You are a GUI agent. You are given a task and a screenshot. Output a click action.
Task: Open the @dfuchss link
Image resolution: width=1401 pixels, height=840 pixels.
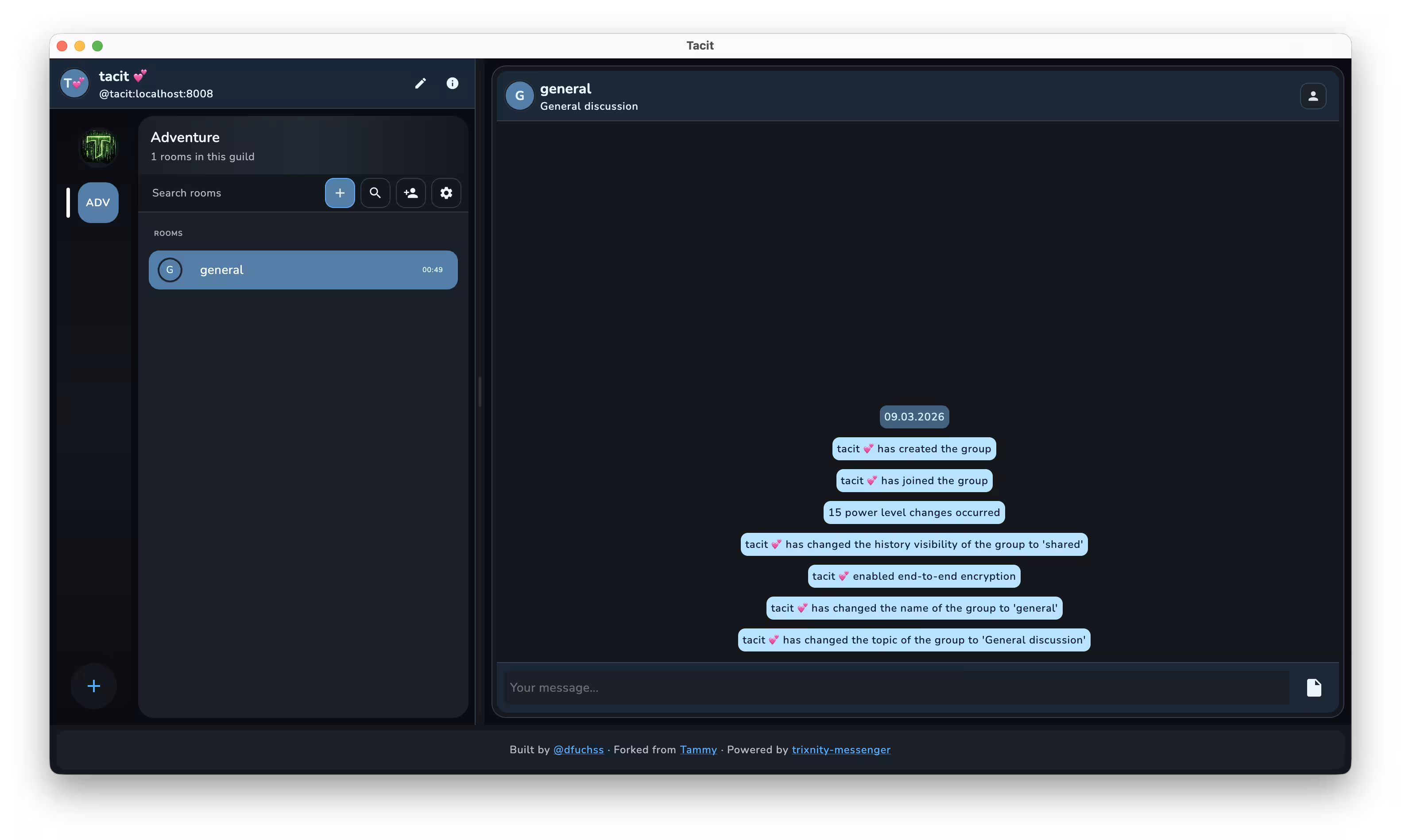(x=578, y=749)
